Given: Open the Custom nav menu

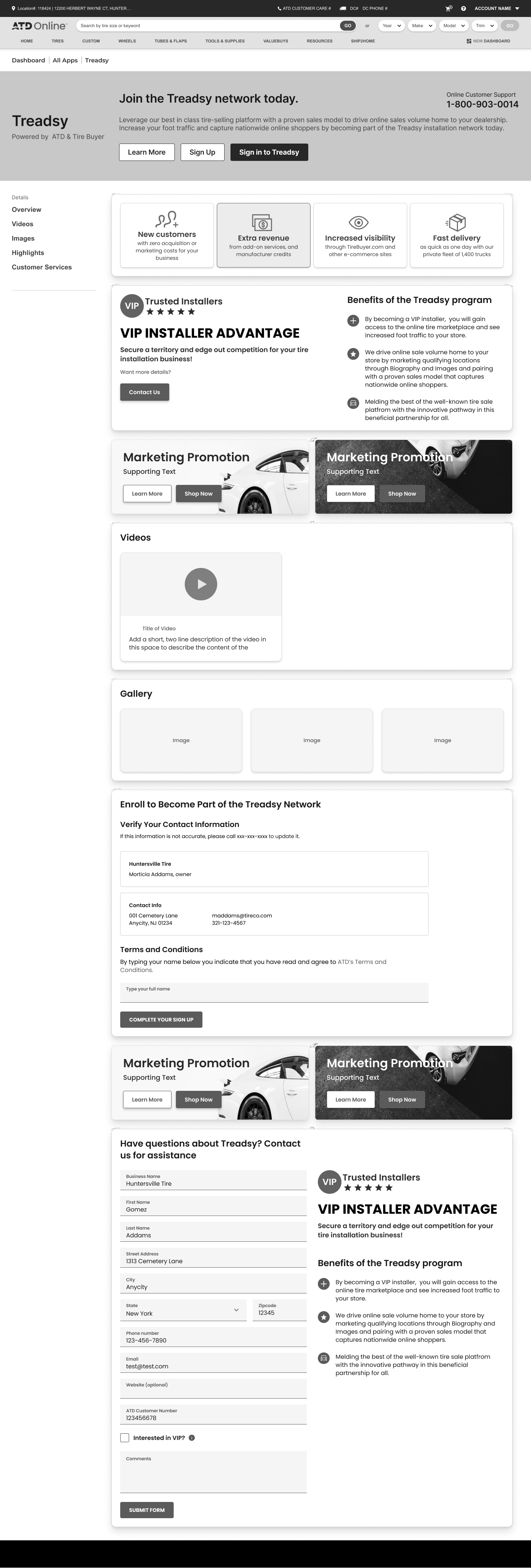Looking at the screenshot, I should (x=91, y=41).
